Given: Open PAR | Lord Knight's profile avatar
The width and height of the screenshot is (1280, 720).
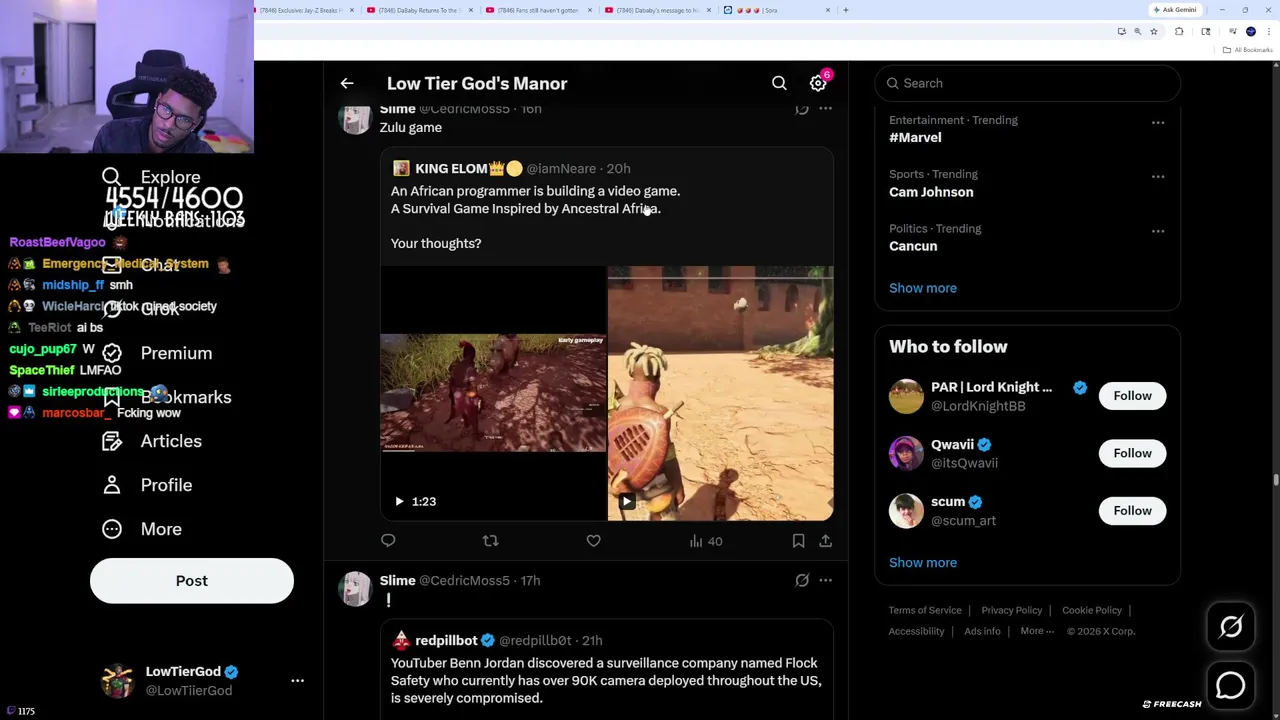Looking at the screenshot, I should tap(906, 396).
